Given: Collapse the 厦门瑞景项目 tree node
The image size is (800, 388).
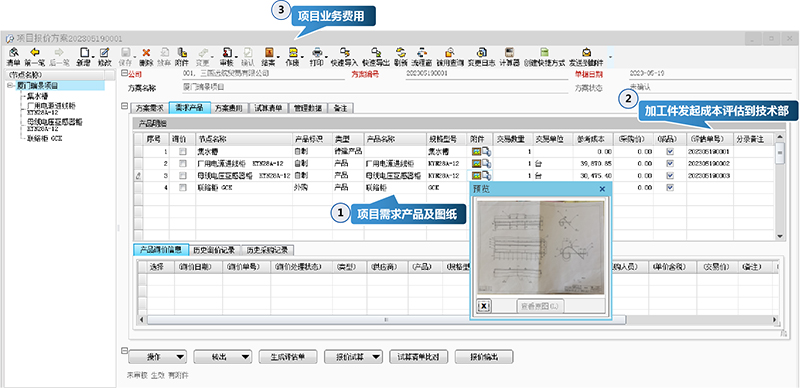Looking at the screenshot, I should [10, 86].
